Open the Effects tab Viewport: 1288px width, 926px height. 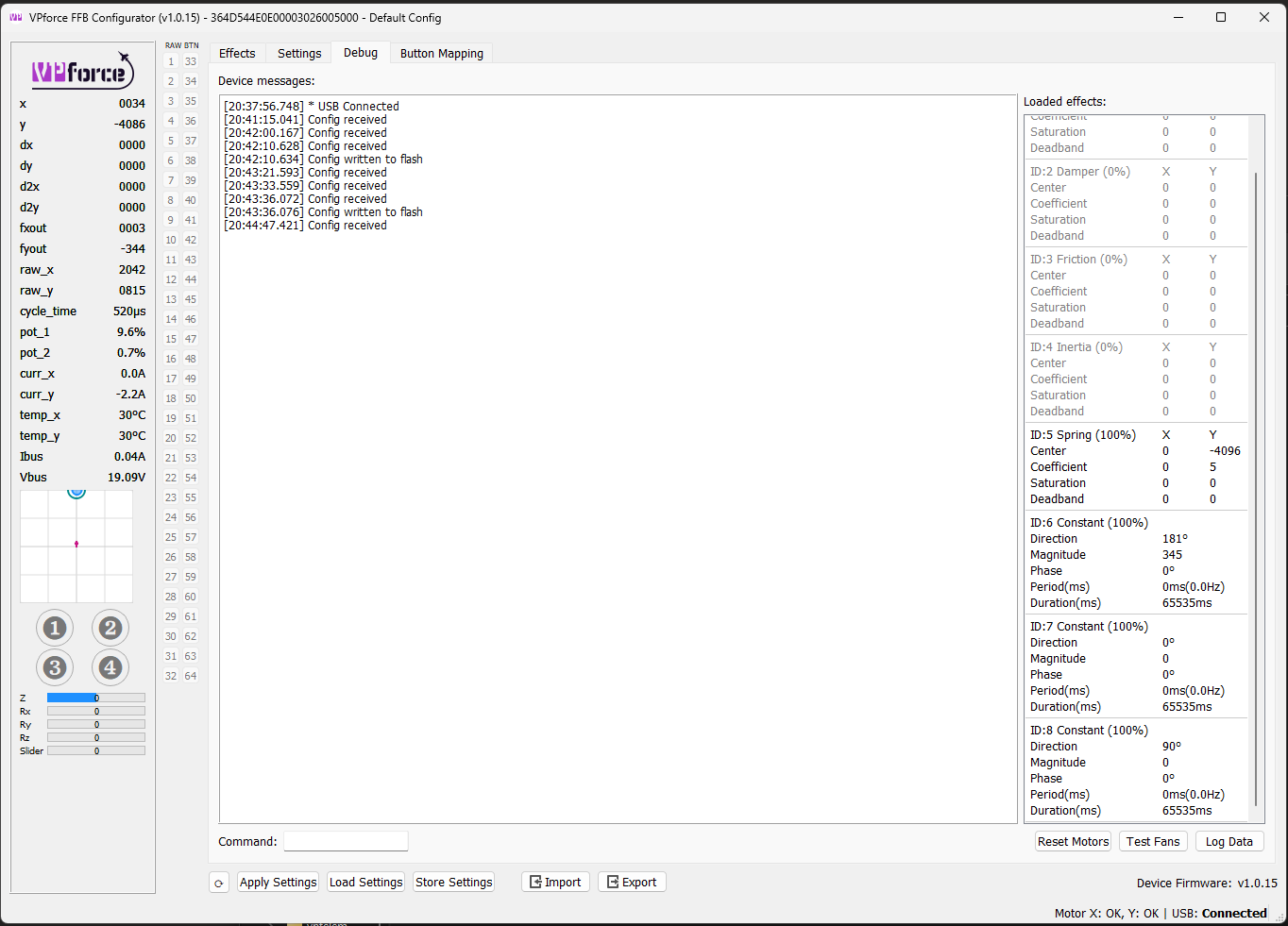pyautogui.click(x=237, y=54)
